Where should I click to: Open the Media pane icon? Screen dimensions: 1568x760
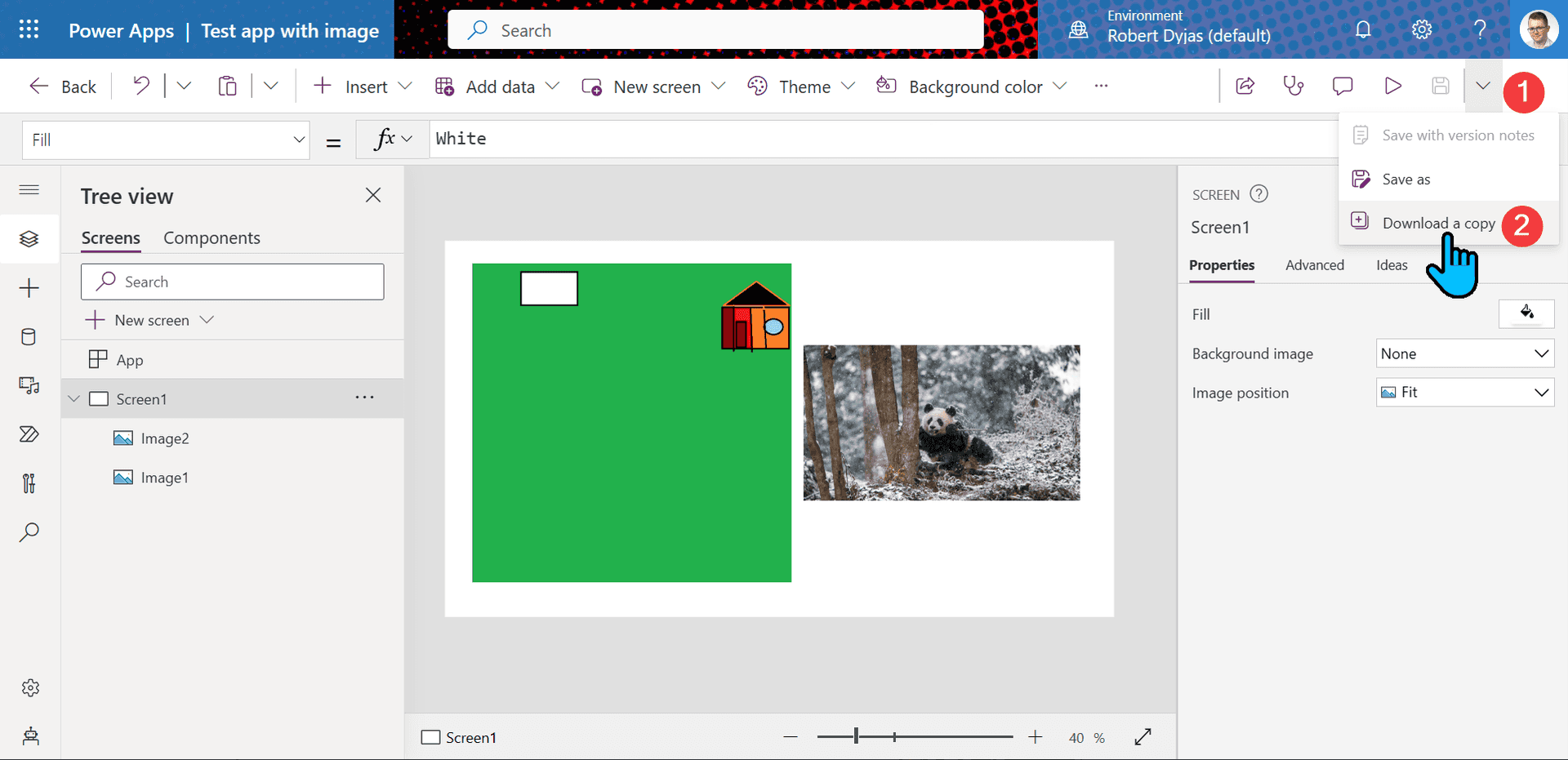tap(29, 385)
